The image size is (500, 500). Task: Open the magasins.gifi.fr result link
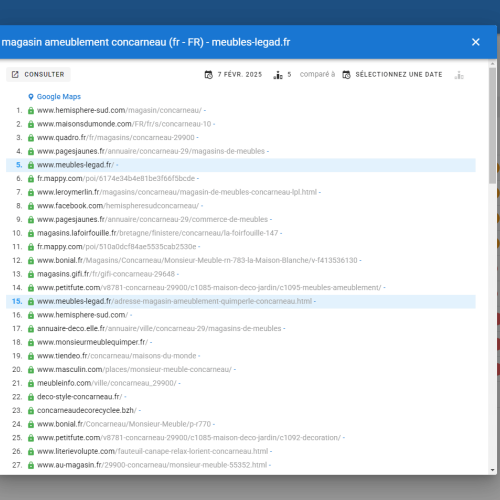tap(106, 274)
